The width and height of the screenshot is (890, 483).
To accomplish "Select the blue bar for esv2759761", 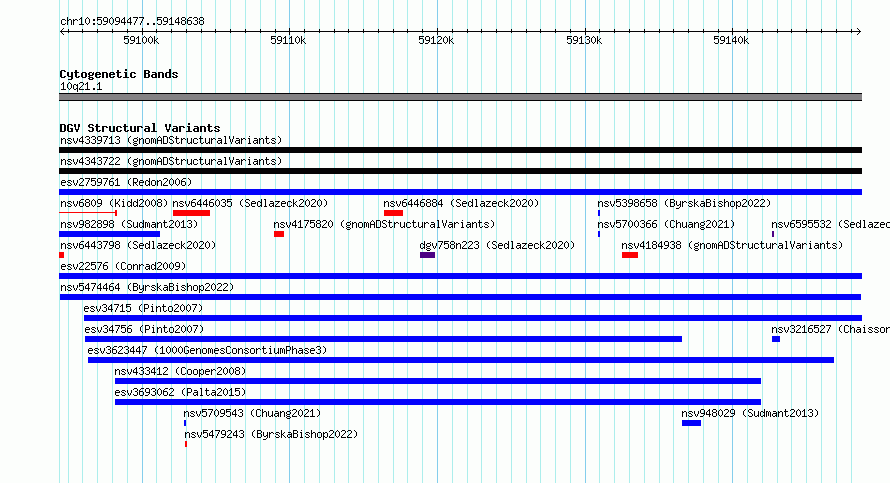I will pos(460,192).
